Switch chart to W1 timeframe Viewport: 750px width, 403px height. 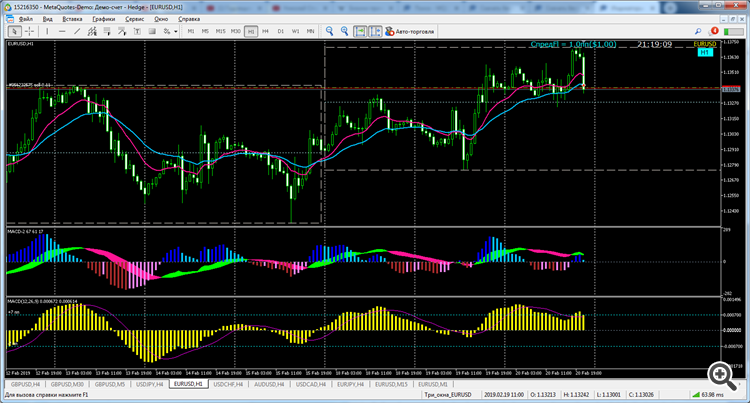296,32
